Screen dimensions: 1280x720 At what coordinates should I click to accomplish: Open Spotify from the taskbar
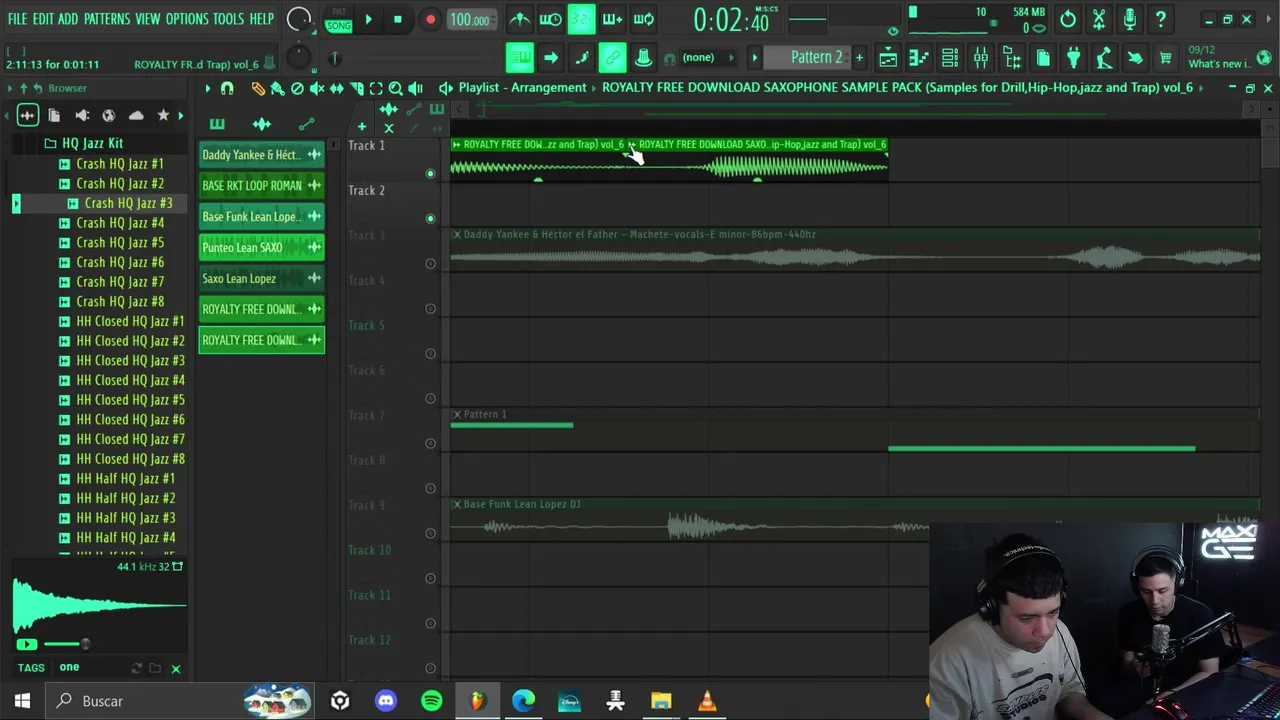[x=432, y=701]
